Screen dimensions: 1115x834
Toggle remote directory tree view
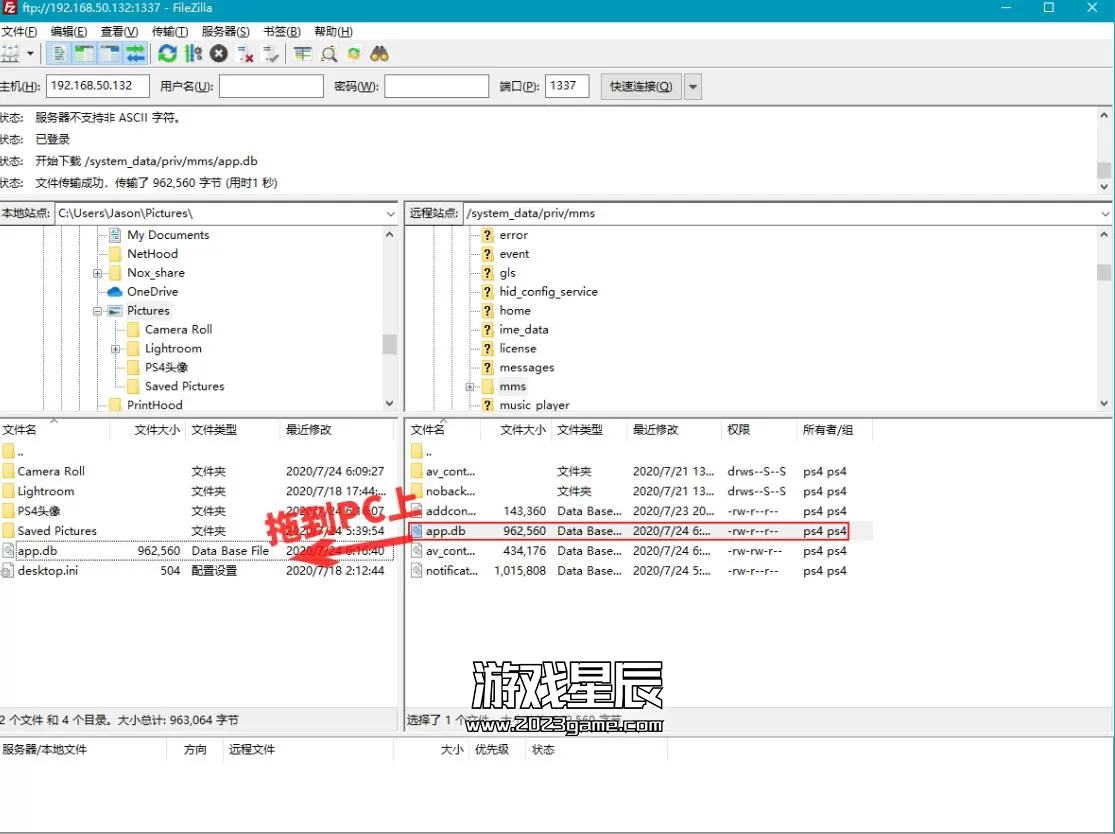pyautogui.click(x=110, y=54)
